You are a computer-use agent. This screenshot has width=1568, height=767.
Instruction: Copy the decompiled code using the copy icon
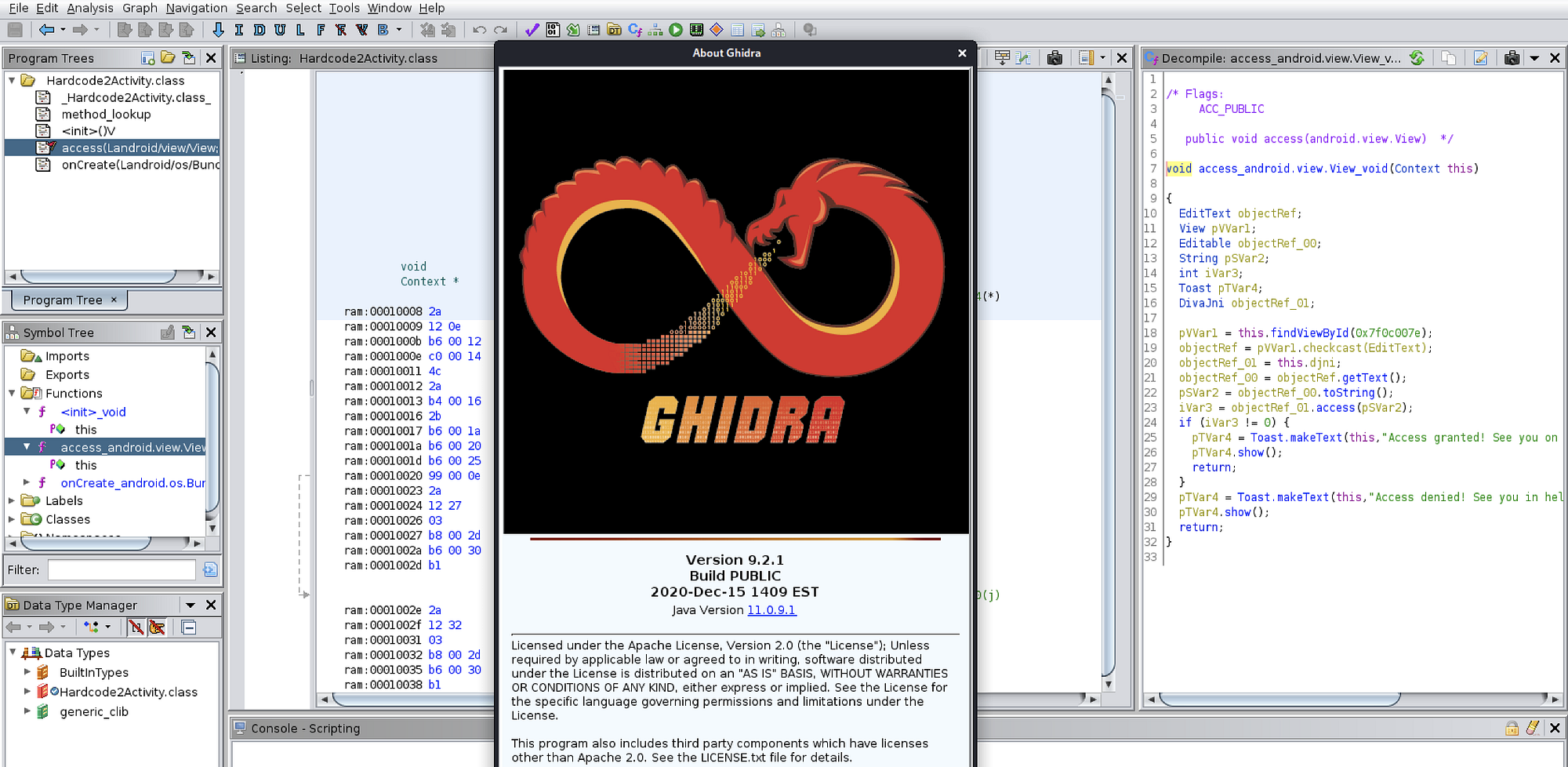(x=1450, y=58)
